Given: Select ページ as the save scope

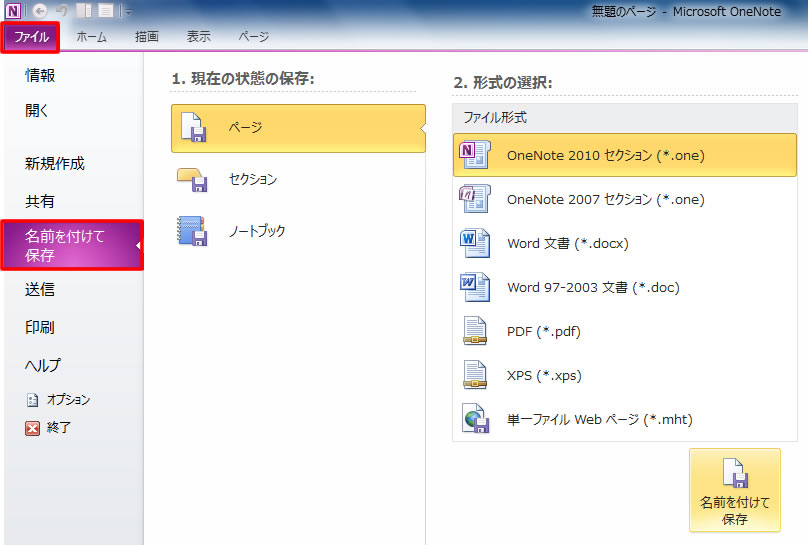Looking at the screenshot, I should (x=298, y=128).
